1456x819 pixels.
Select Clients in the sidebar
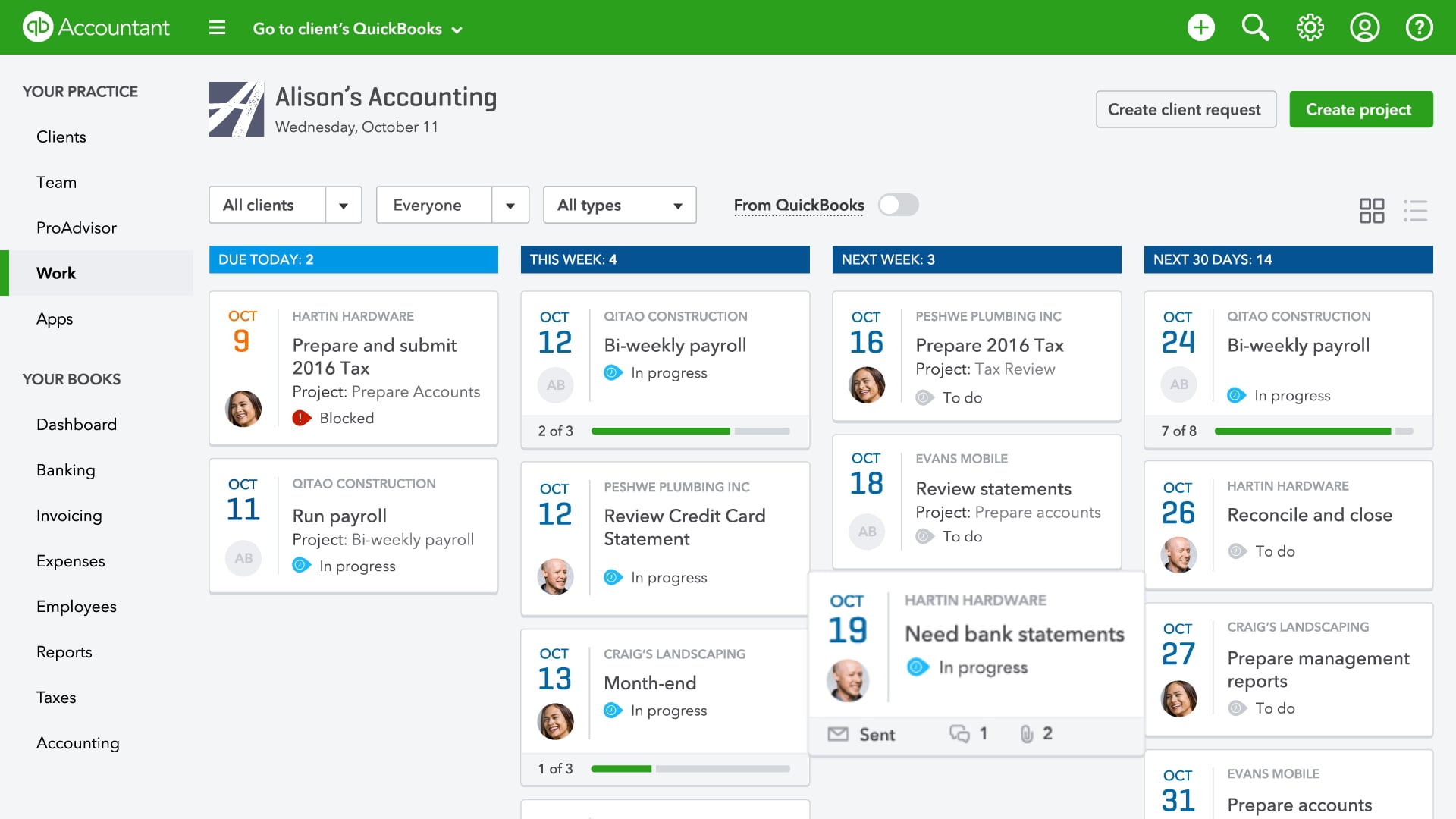61,136
